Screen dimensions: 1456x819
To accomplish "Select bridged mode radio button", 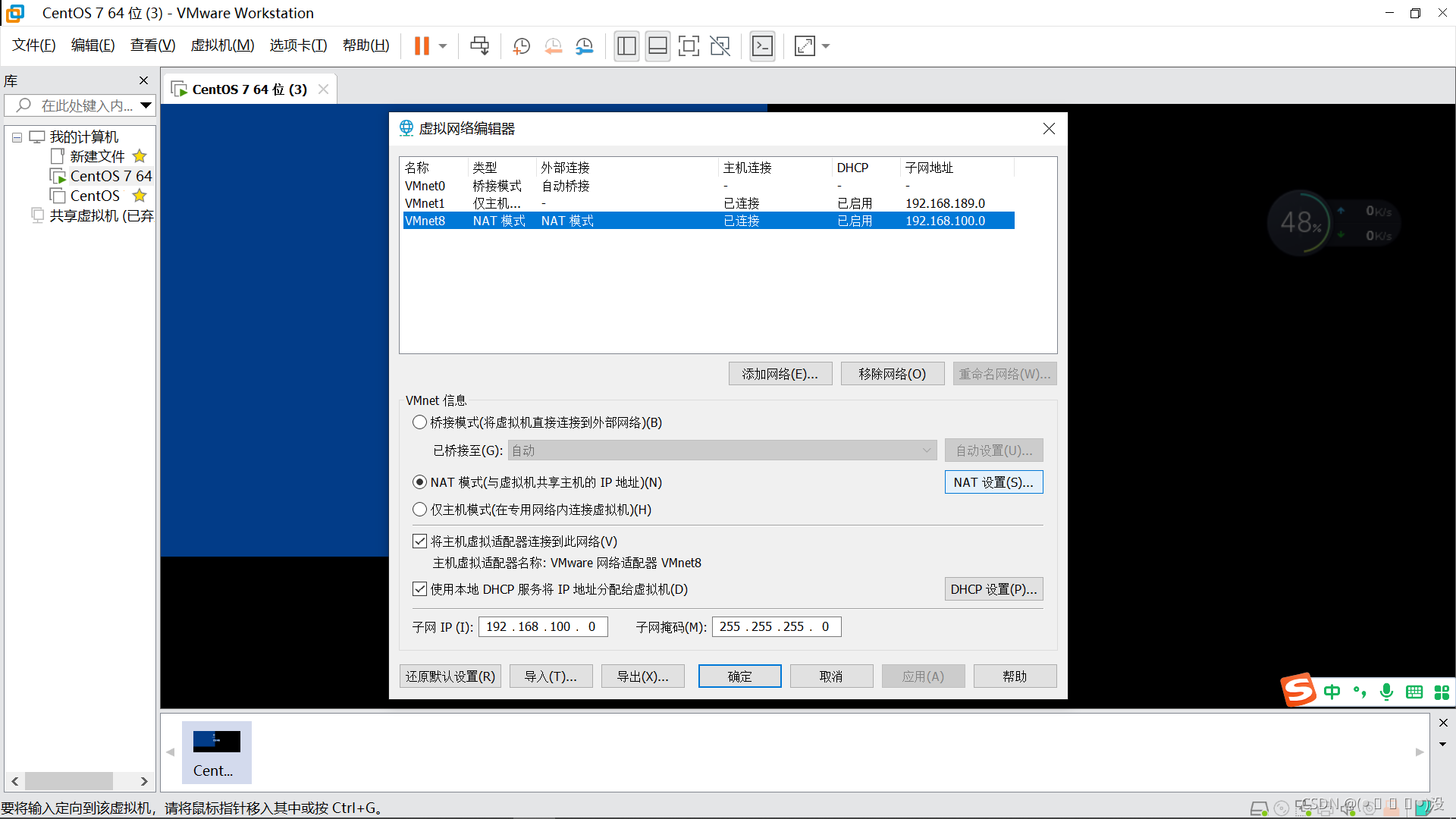I will (x=419, y=422).
